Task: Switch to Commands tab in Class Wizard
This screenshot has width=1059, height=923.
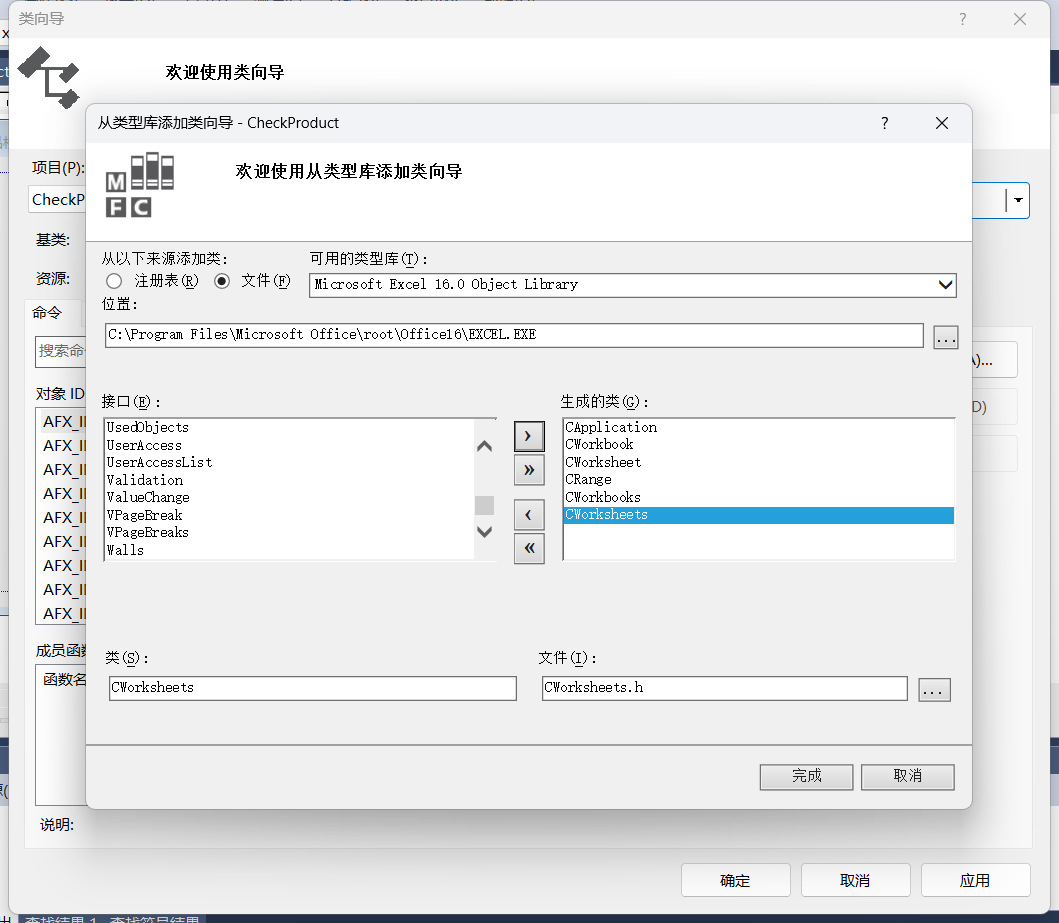Action: [47, 313]
